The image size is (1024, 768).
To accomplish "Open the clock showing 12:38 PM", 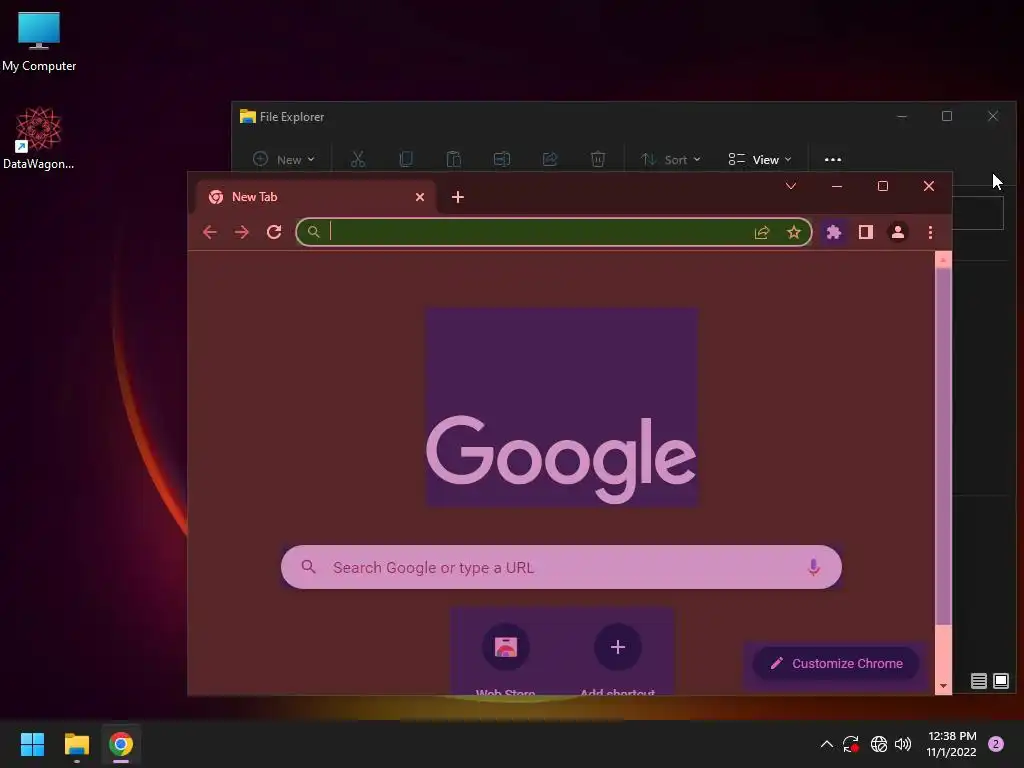I will [952, 744].
